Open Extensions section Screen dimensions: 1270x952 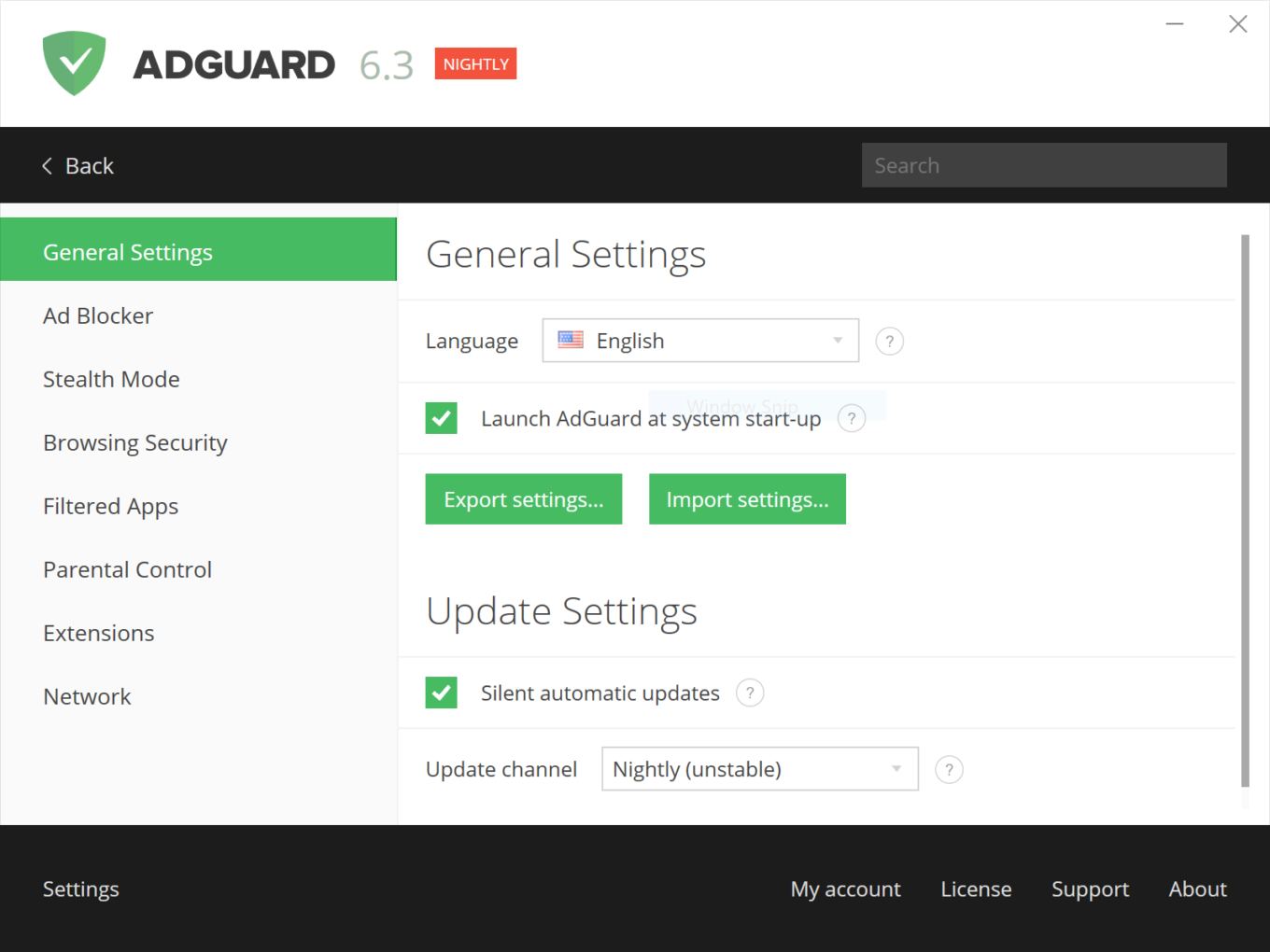point(198,633)
